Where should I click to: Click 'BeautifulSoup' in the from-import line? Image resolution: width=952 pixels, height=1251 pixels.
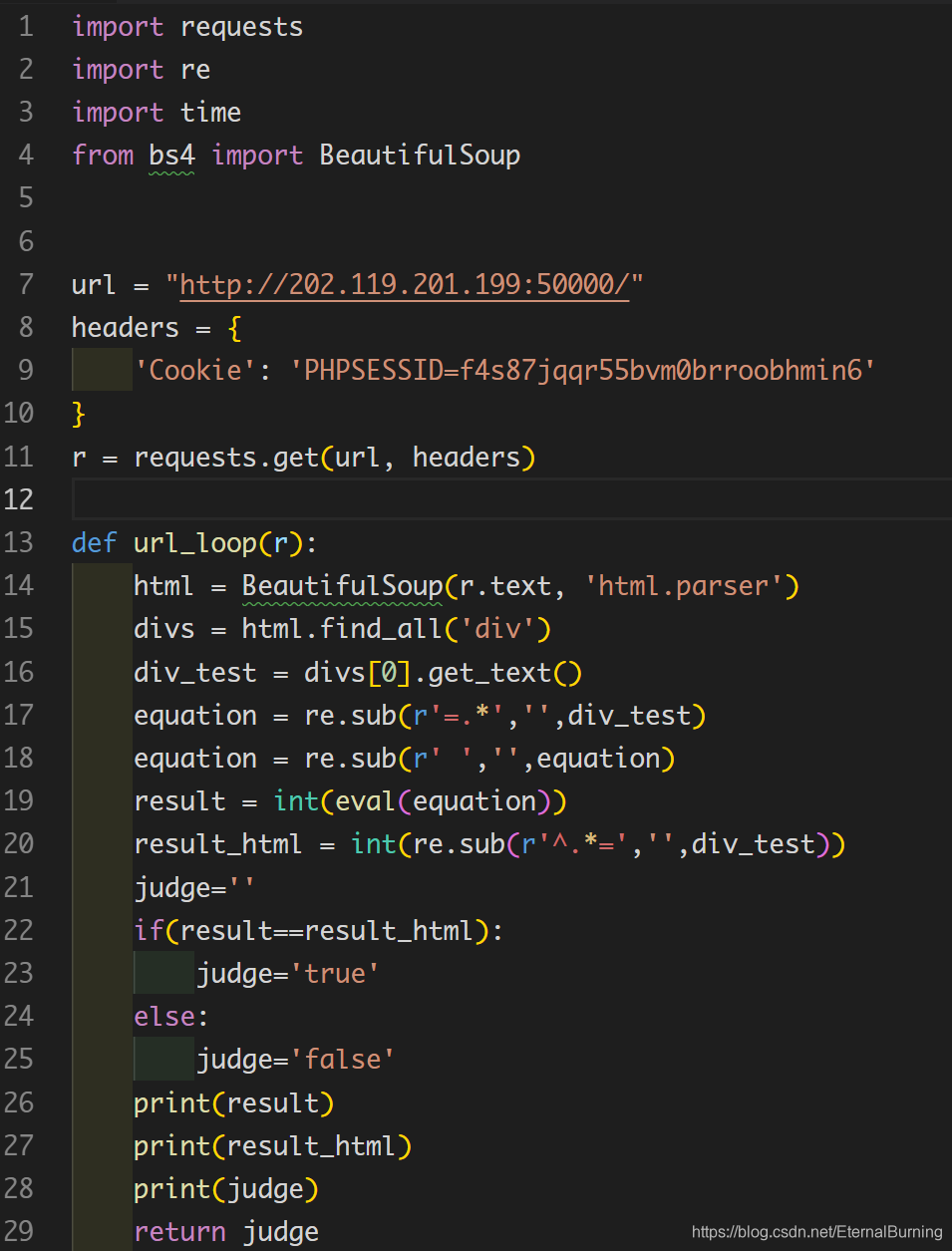click(420, 156)
